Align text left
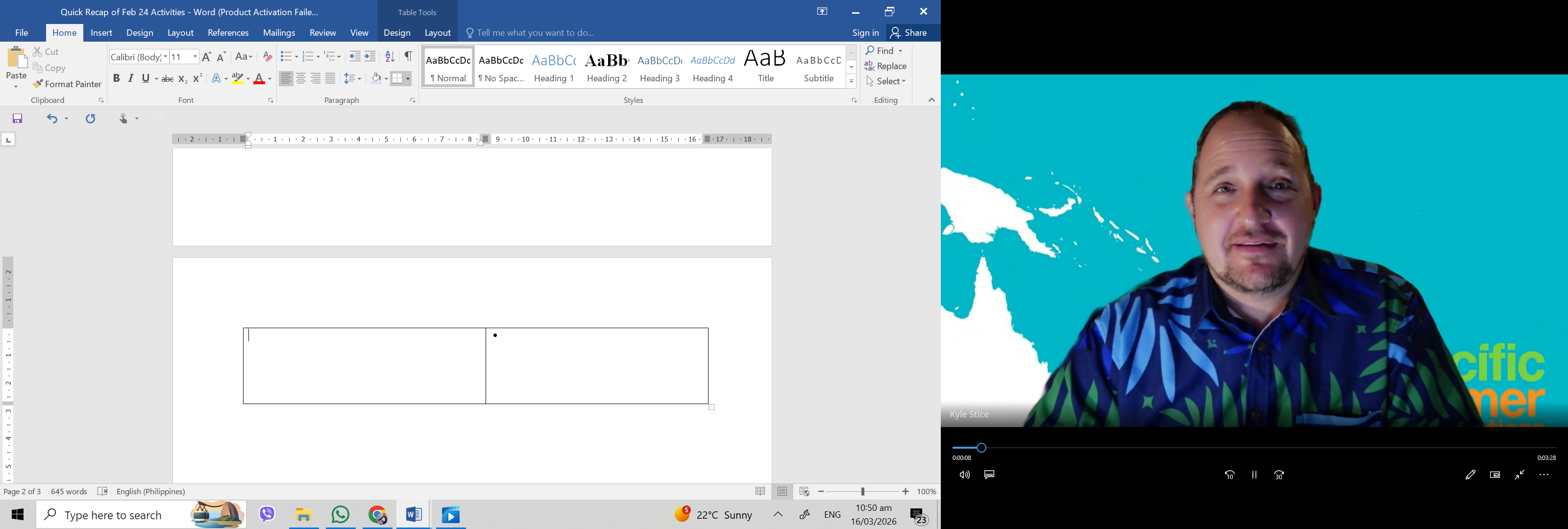 (x=286, y=78)
